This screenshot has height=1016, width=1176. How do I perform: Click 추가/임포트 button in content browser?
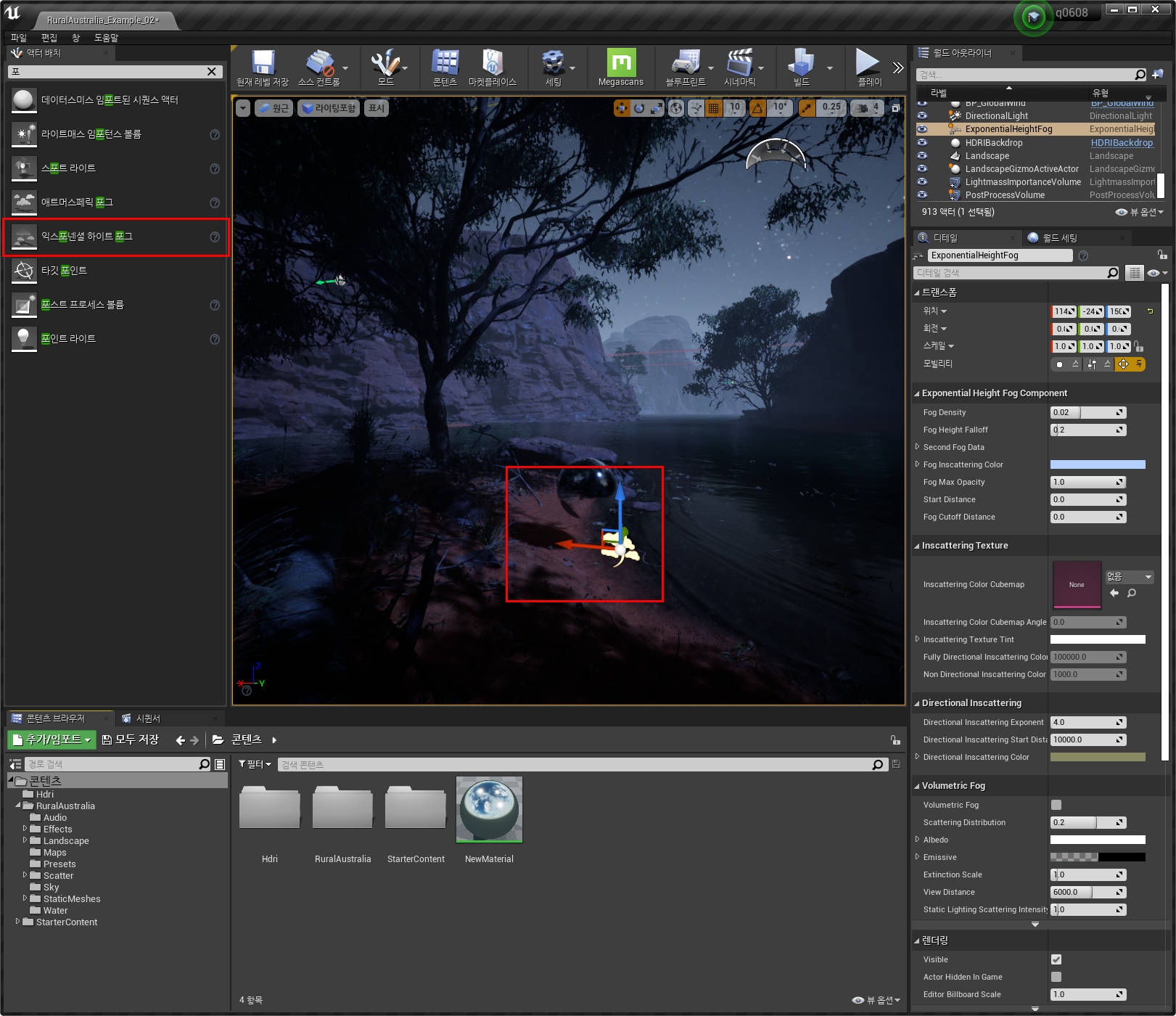[x=52, y=740]
